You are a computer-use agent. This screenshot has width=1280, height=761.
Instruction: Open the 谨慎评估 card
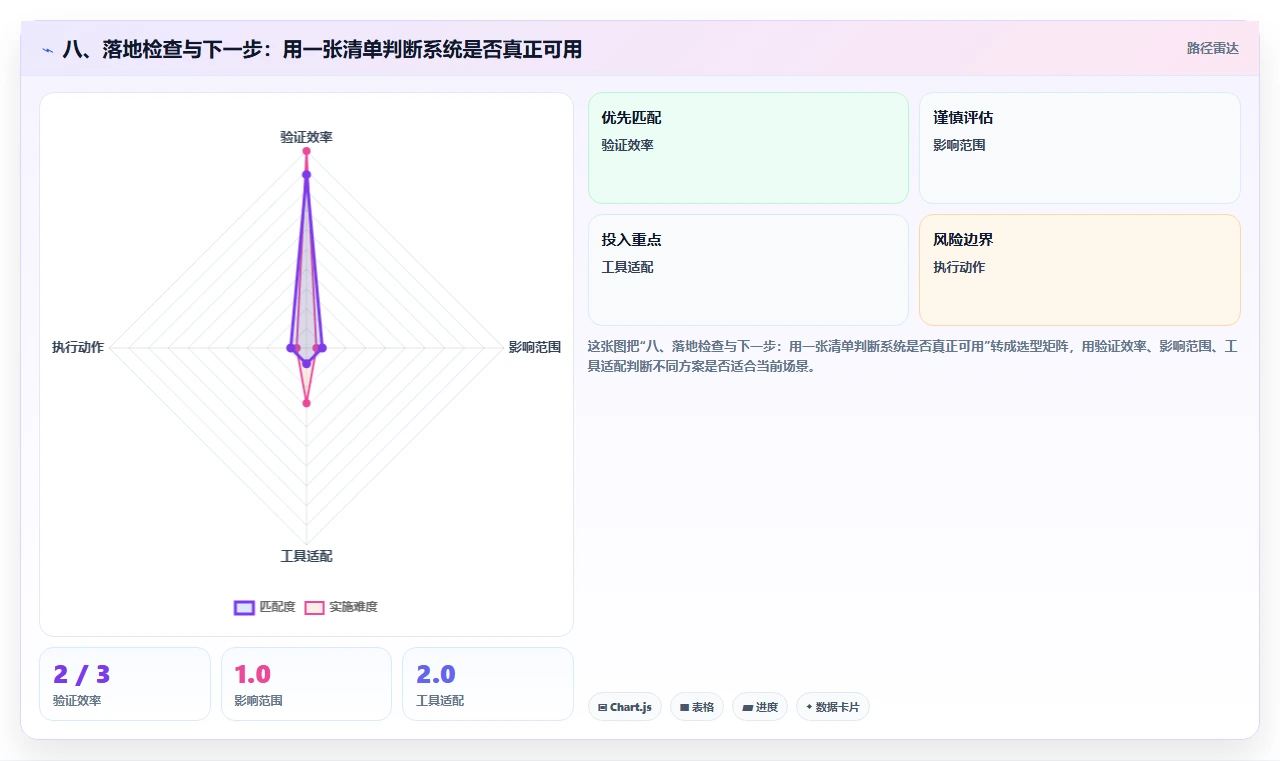1080,148
